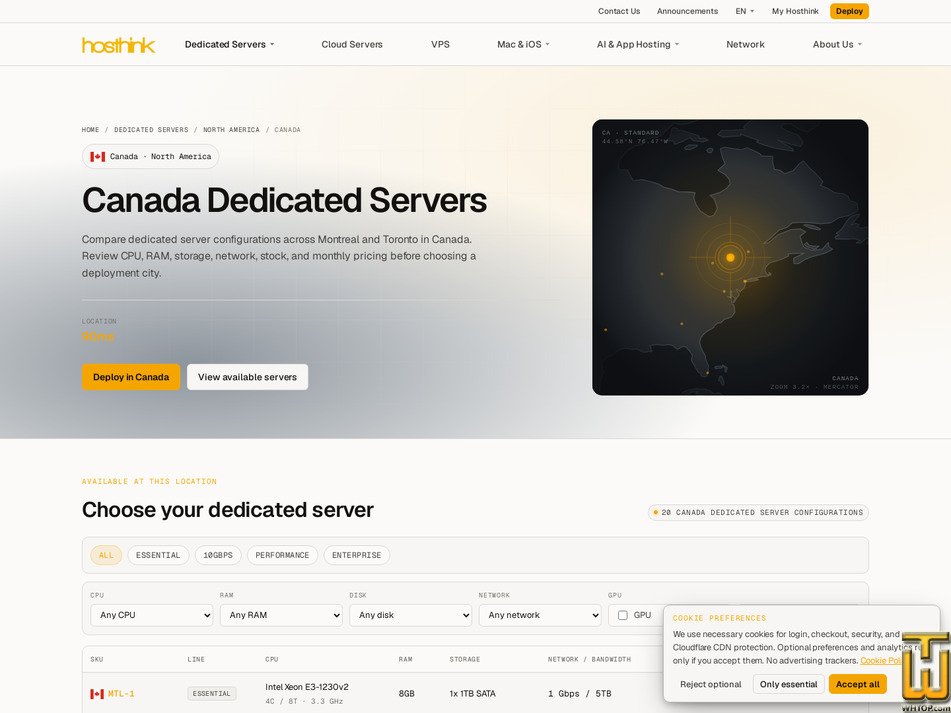Viewport: 951px width, 713px height.
Task: Open Contact Us link
Action: tap(619, 11)
